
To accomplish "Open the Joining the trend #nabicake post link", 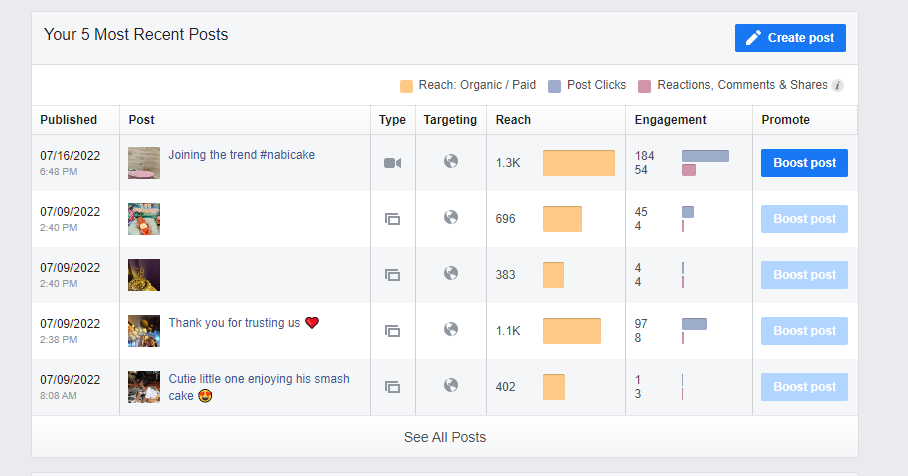I will click(x=241, y=155).
